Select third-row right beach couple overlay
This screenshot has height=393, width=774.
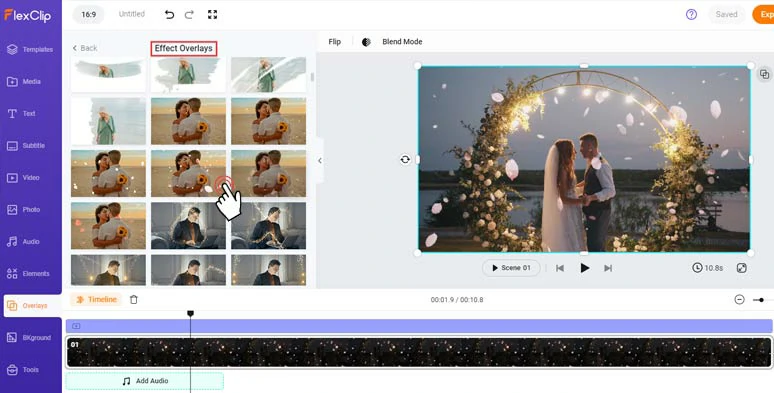pyautogui.click(x=269, y=173)
